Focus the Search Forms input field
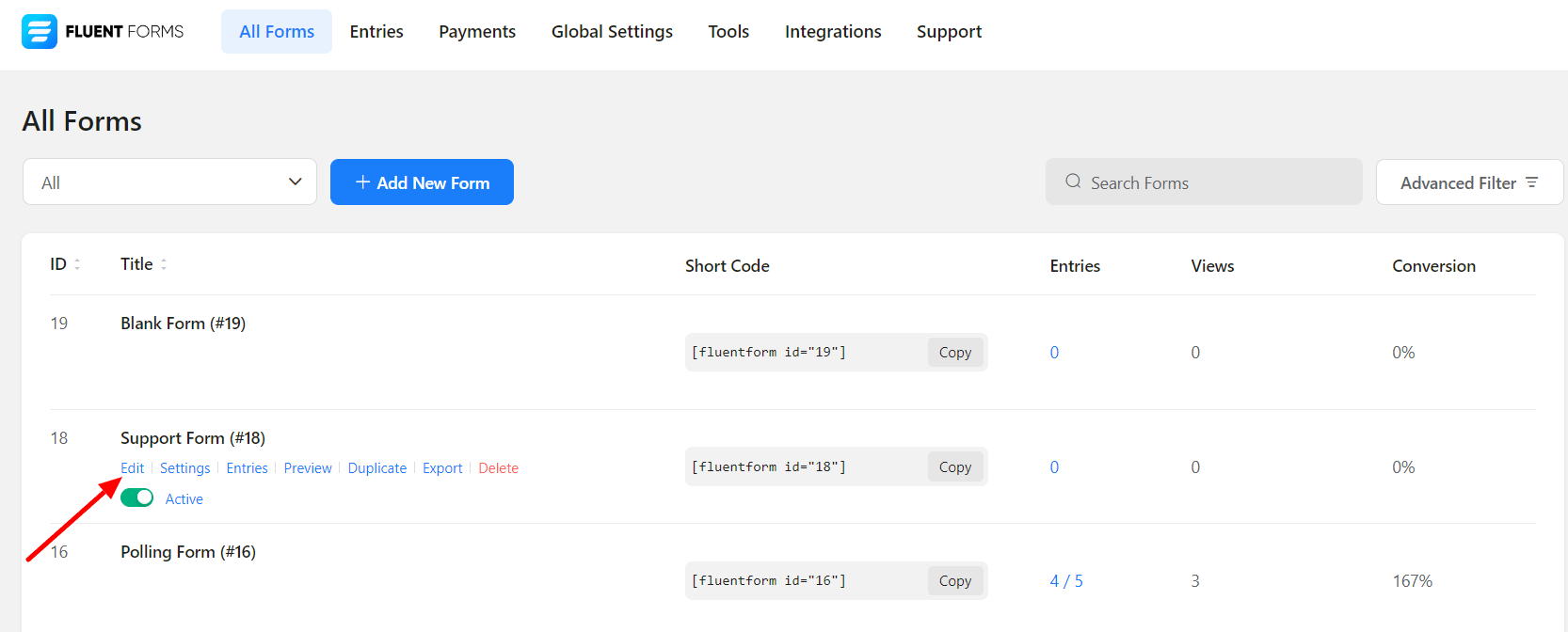 pos(1214,182)
